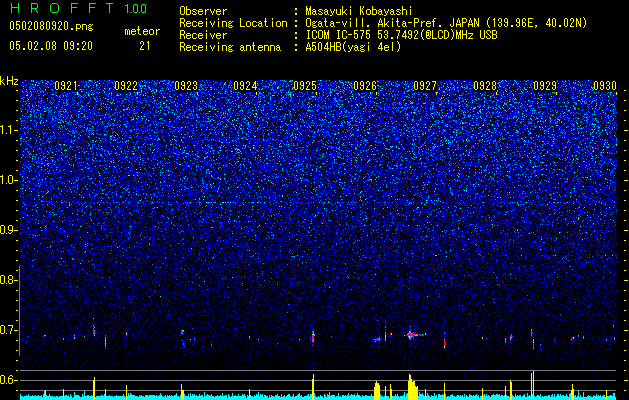Click the 0.6 kHz axis label
The image size is (629, 400).
point(8,380)
